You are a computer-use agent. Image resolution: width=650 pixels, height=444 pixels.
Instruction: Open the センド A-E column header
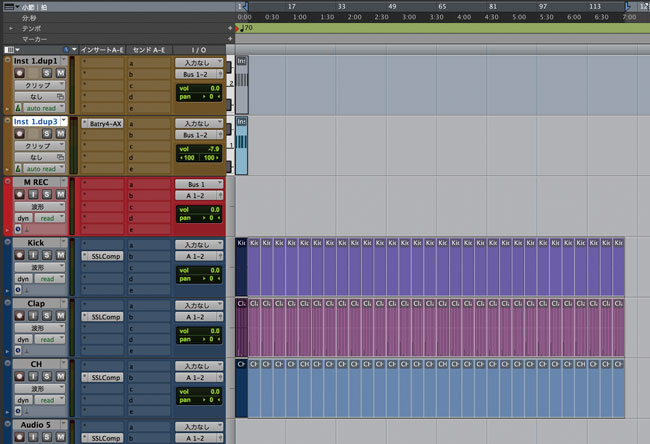[x=149, y=50]
